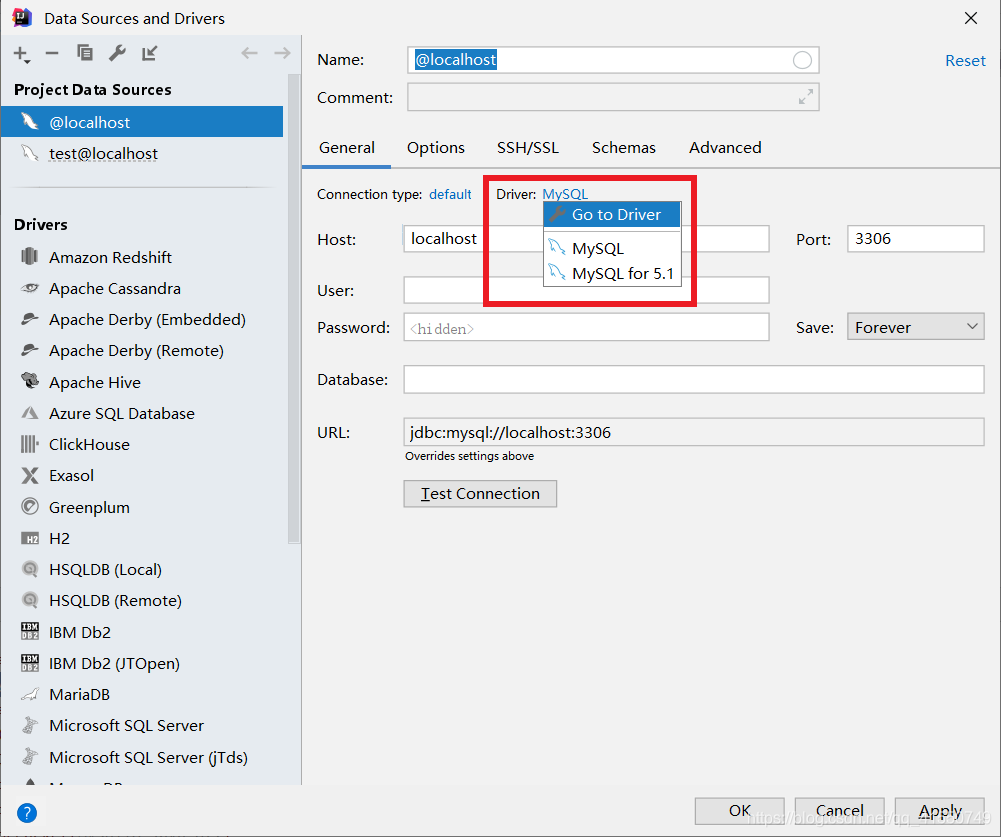Select the HSQLDB (Remote) driver
This screenshot has height=837, width=1001.
[144, 601]
